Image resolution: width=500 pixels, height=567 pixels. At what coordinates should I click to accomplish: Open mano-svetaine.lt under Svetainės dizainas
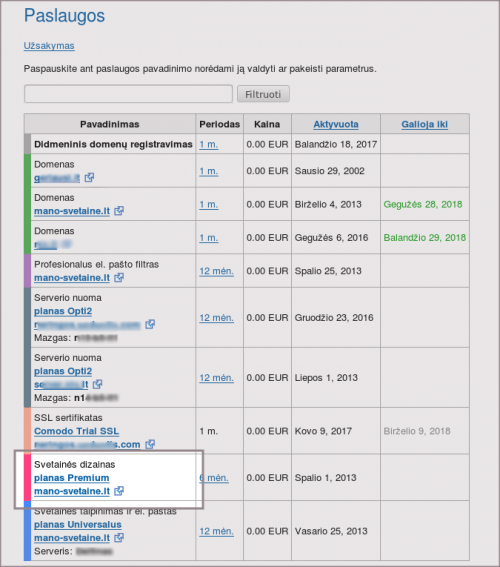tap(72, 491)
